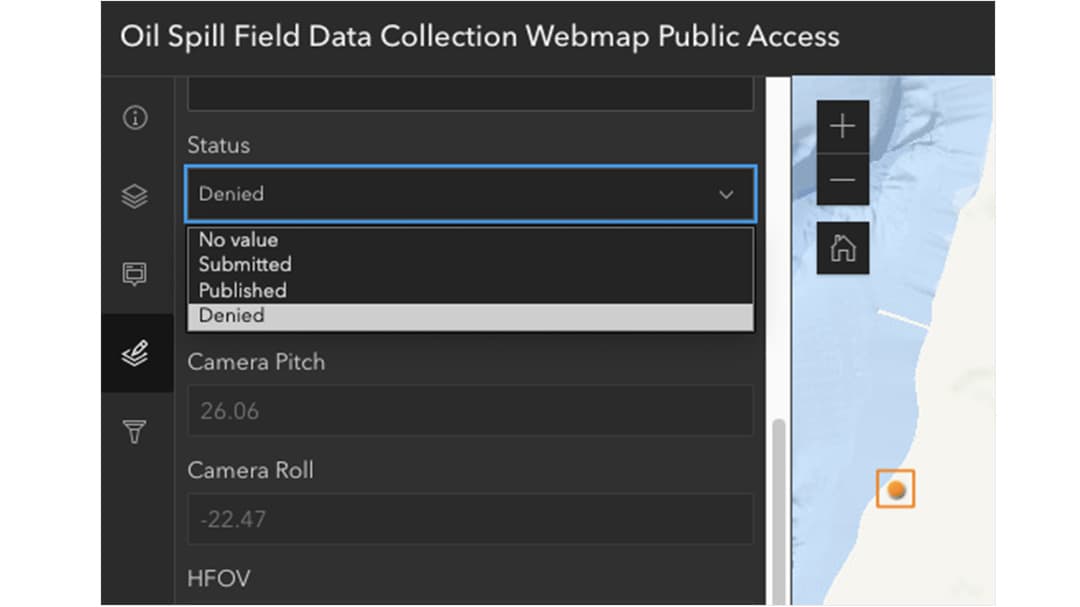Expand the Status dropdown chevron
Screen dimensions: 1080x607
[727, 194]
